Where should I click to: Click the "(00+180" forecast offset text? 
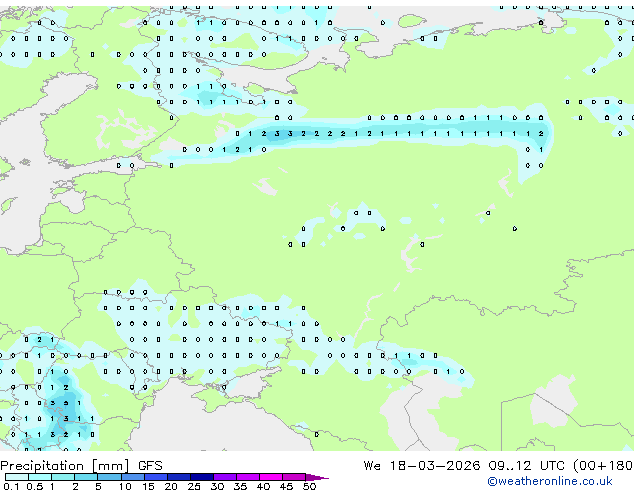603,466
